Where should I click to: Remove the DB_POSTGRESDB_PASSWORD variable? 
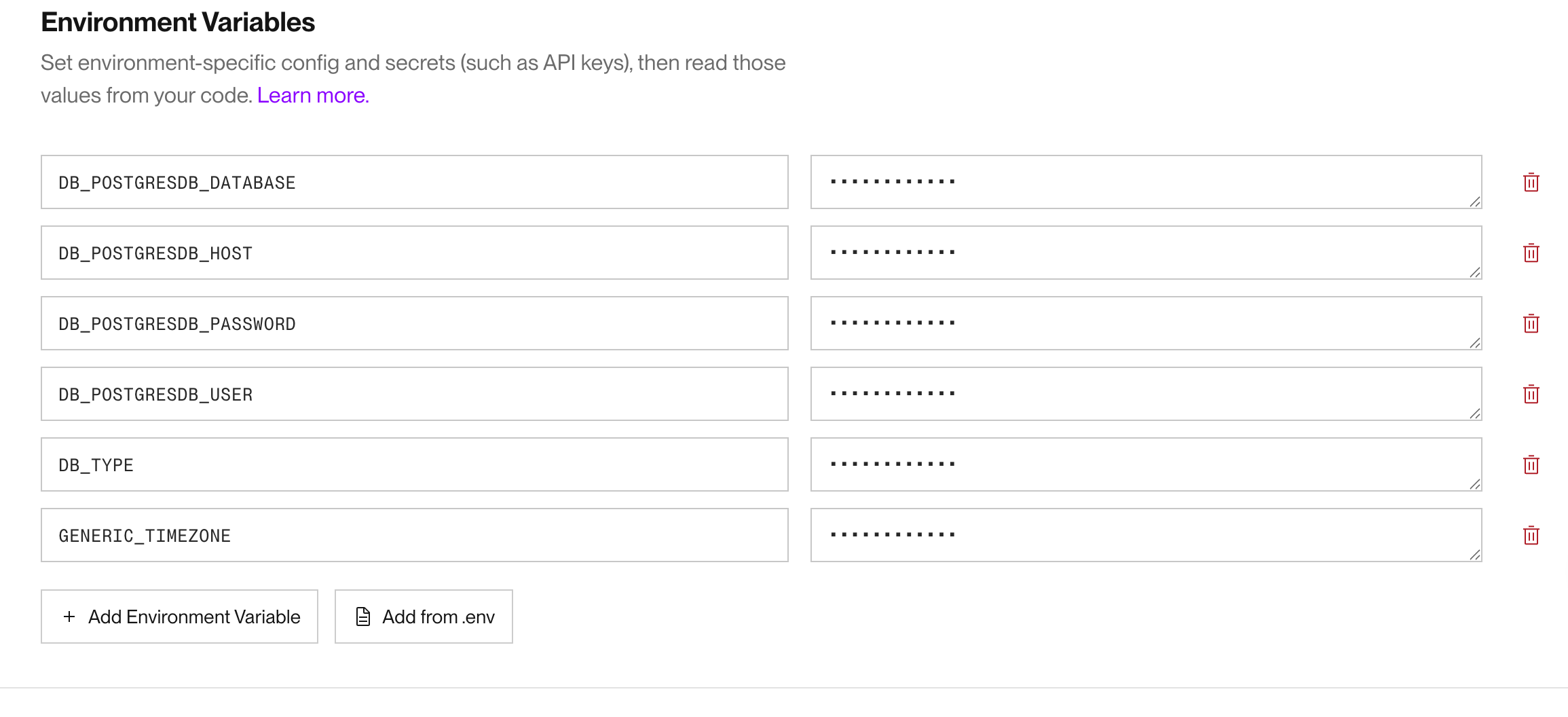(x=1531, y=324)
